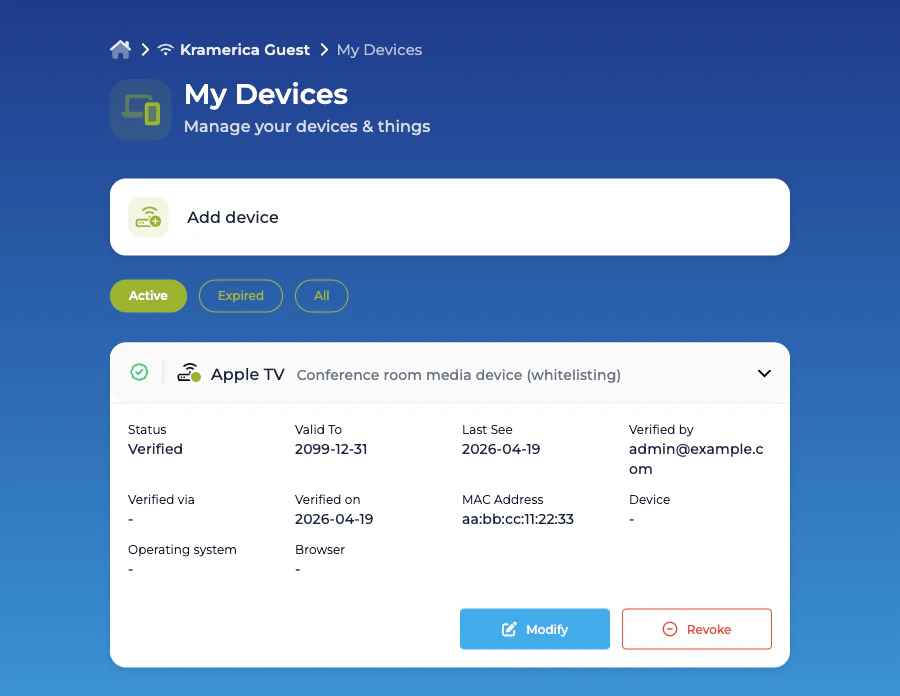900x696 pixels.
Task: Click the green verified checkmark on the device card
Action: [x=139, y=372]
